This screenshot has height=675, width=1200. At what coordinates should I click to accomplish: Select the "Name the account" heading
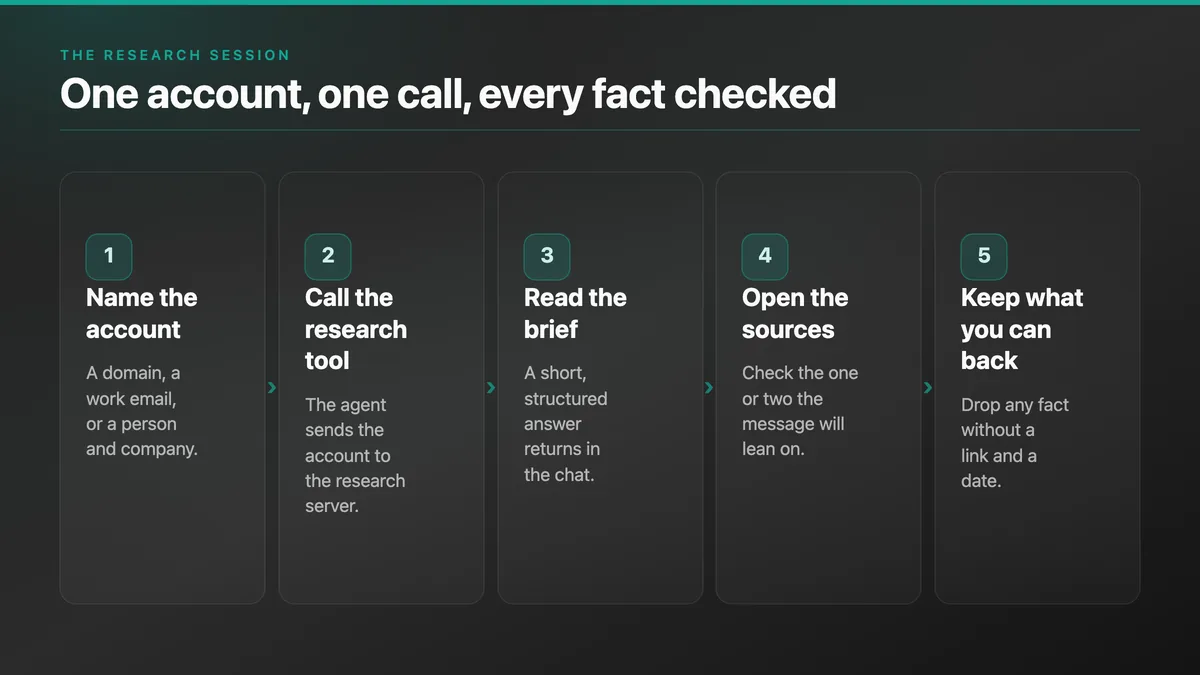(x=142, y=313)
